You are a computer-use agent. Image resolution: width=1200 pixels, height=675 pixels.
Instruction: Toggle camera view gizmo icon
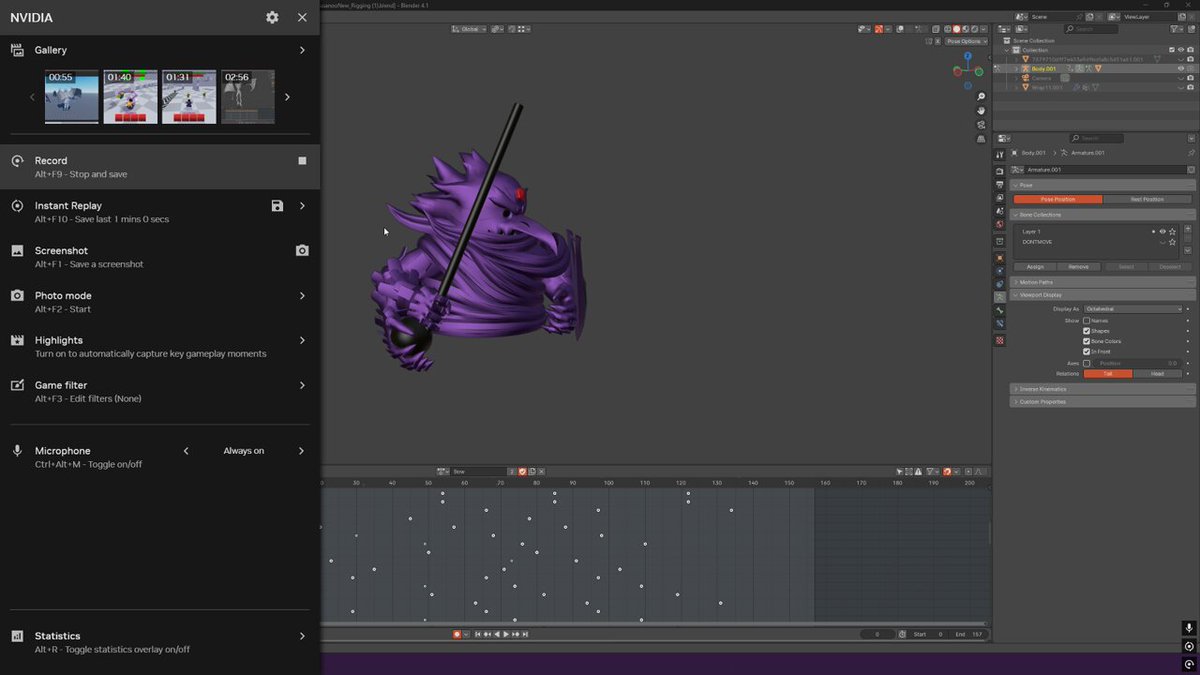click(x=982, y=125)
